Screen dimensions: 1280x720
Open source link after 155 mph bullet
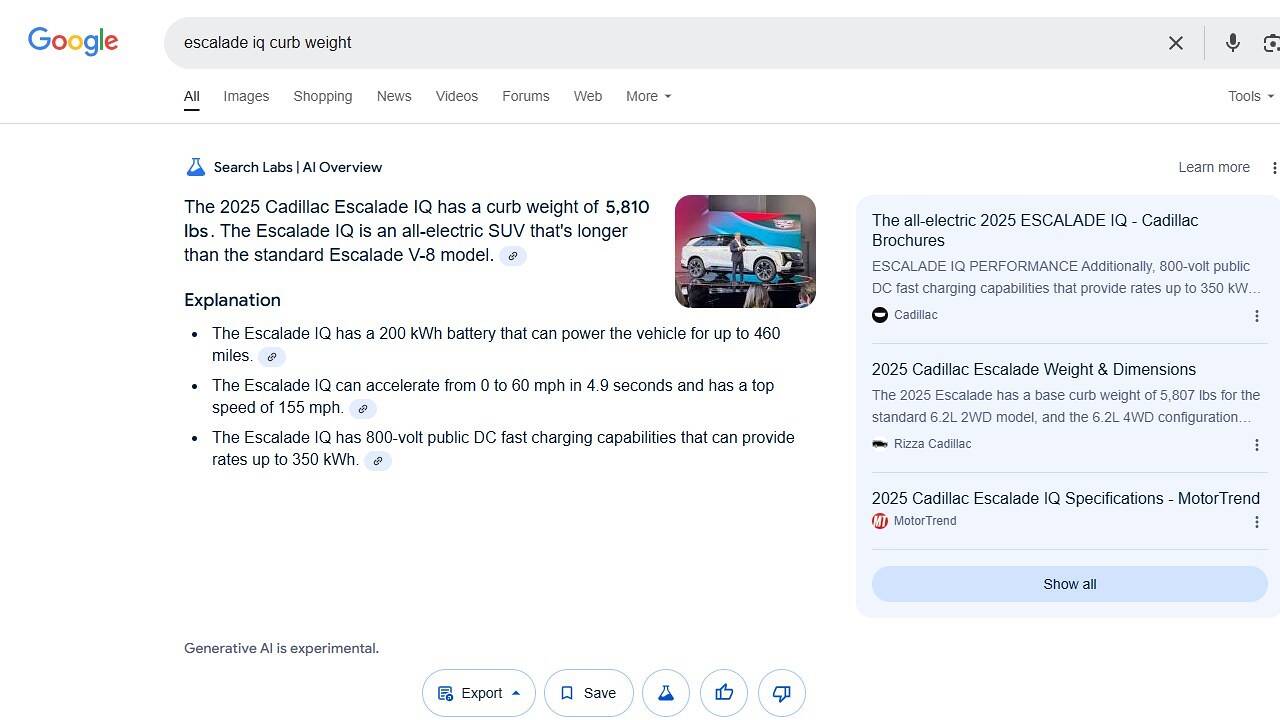coord(363,409)
